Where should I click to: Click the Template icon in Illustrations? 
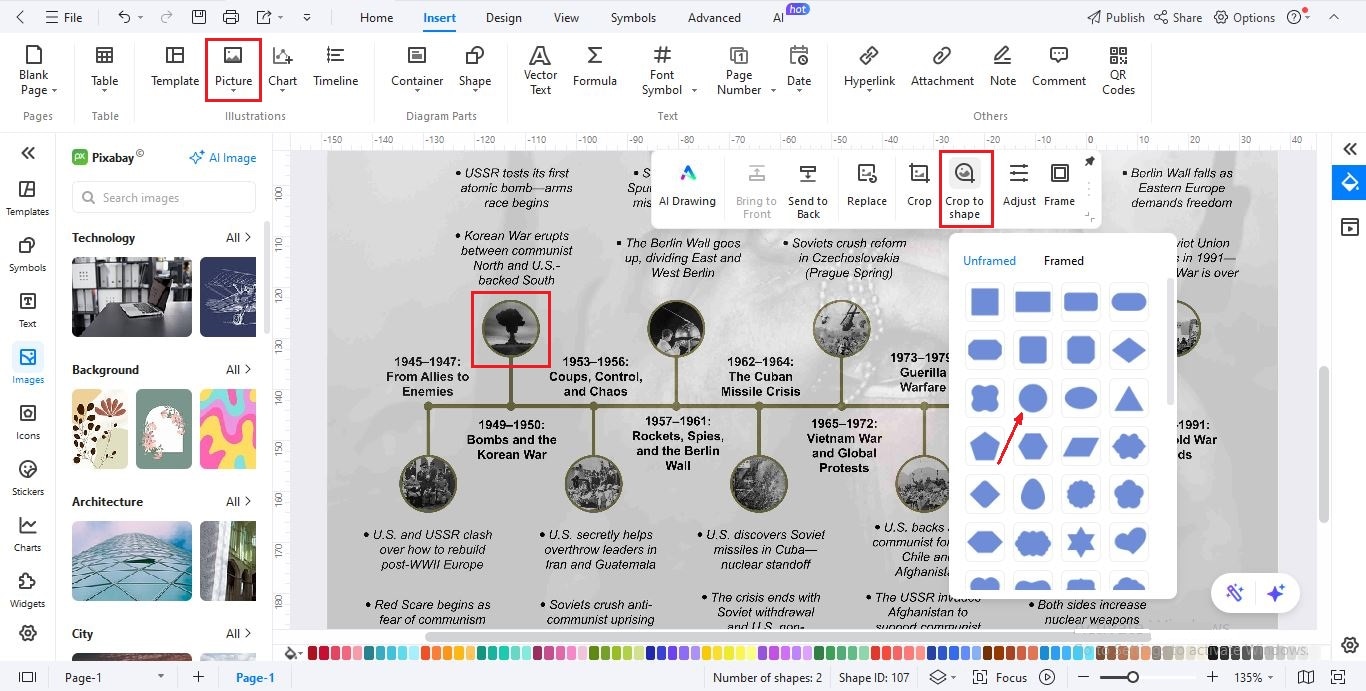click(x=175, y=67)
